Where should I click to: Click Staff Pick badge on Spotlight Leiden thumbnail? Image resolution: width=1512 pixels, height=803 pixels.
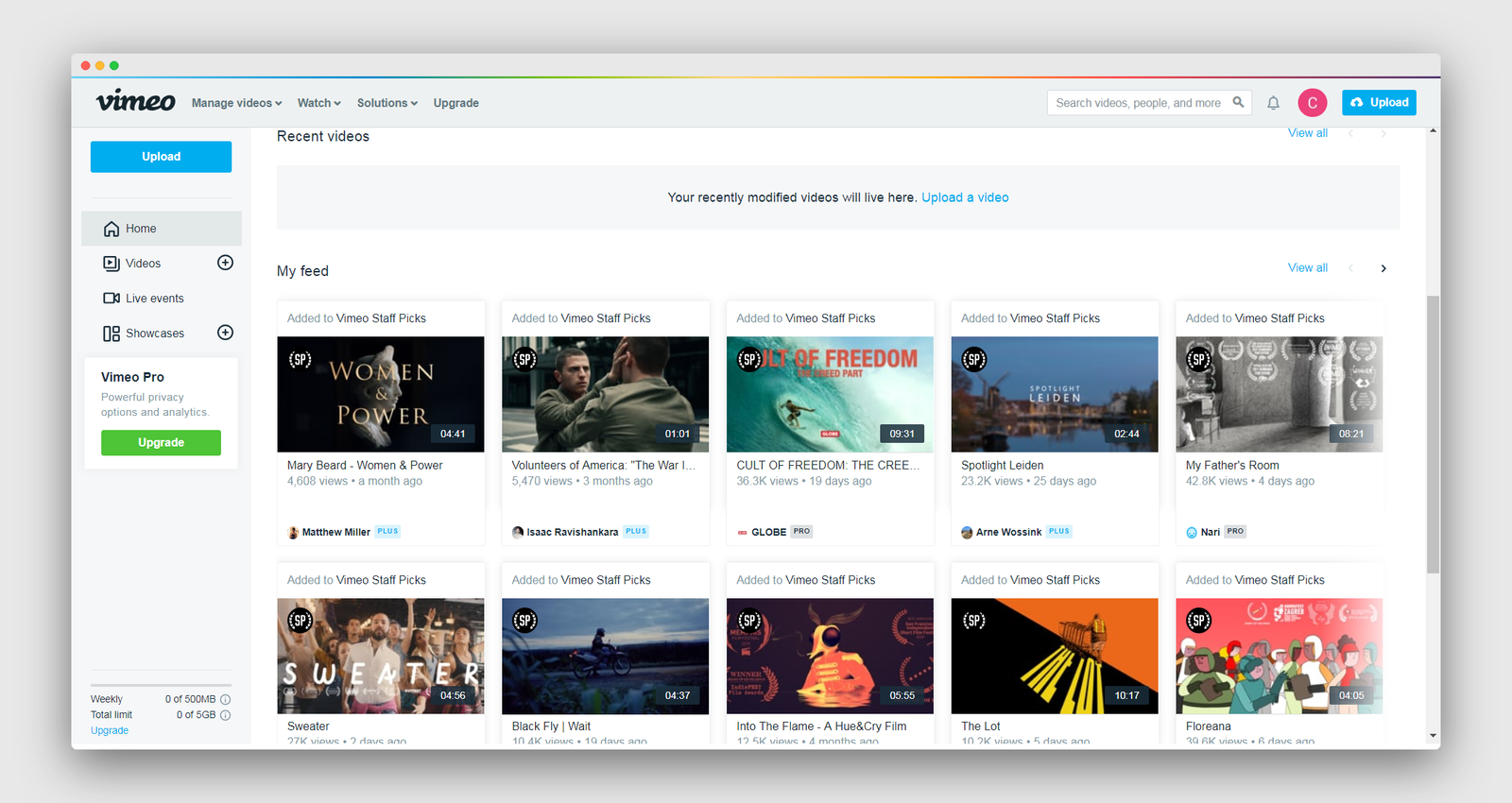click(x=974, y=359)
